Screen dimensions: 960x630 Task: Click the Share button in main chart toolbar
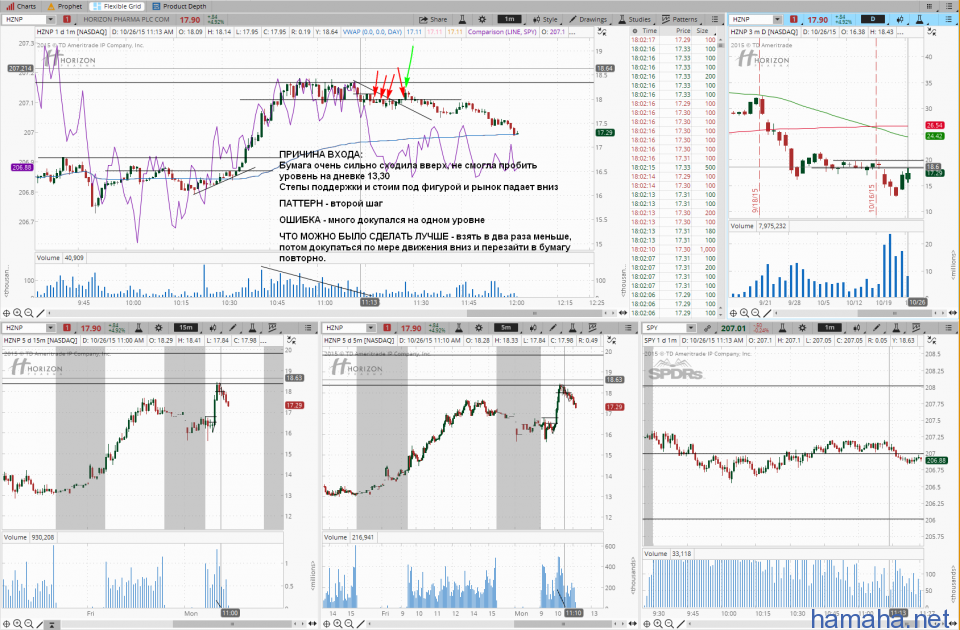[x=433, y=20]
